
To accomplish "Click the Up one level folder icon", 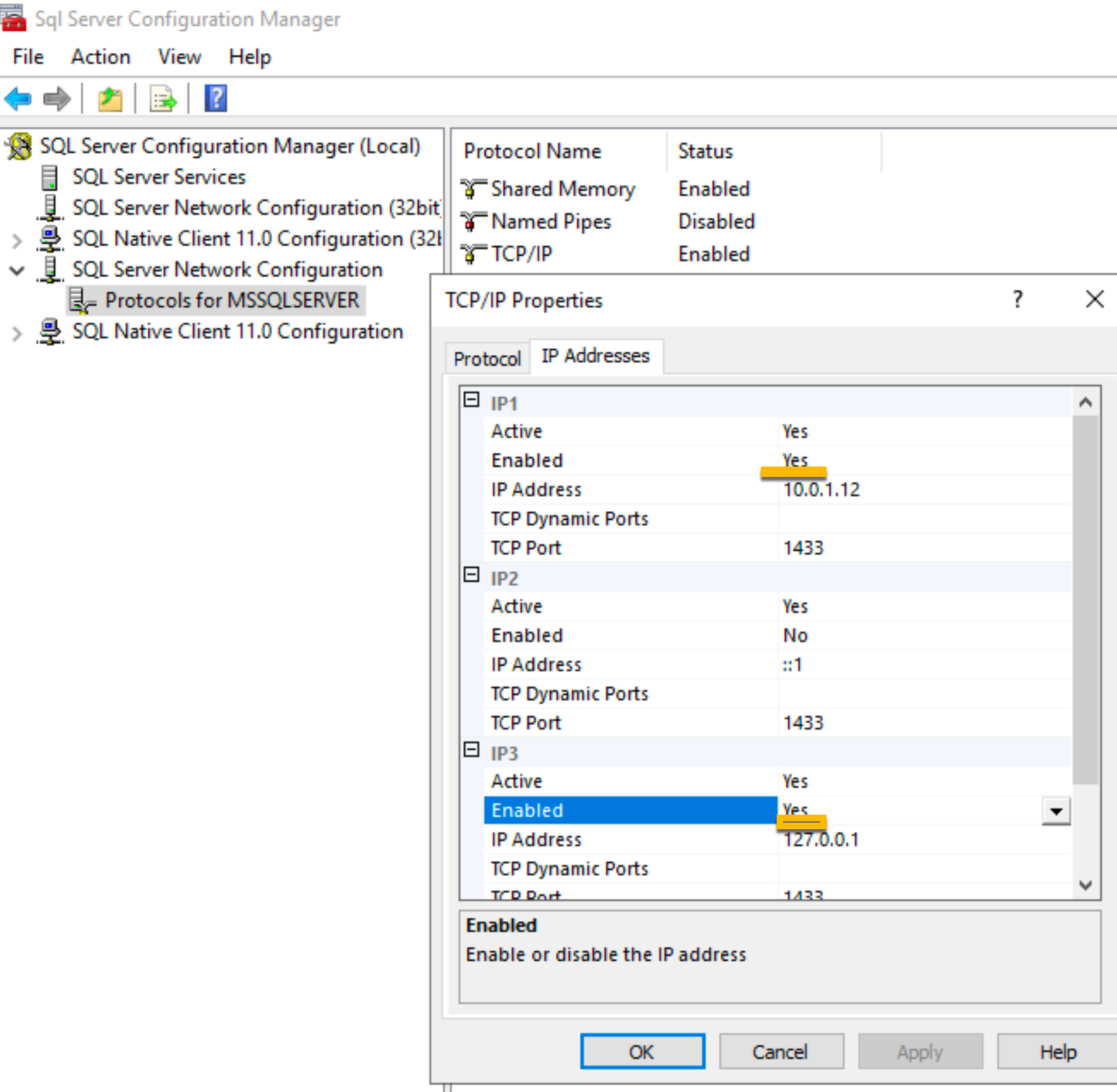I will click(x=110, y=99).
